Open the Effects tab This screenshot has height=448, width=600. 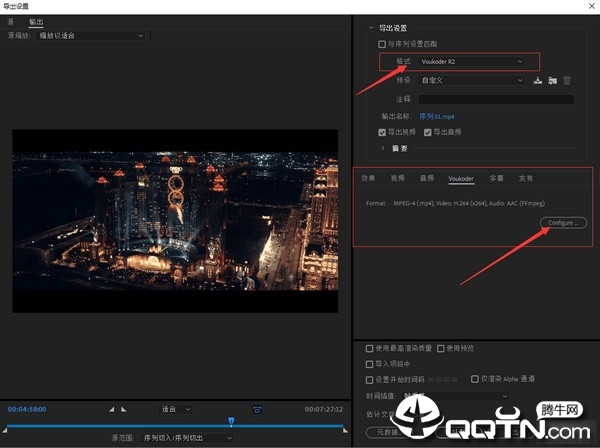pyautogui.click(x=368, y=178)
